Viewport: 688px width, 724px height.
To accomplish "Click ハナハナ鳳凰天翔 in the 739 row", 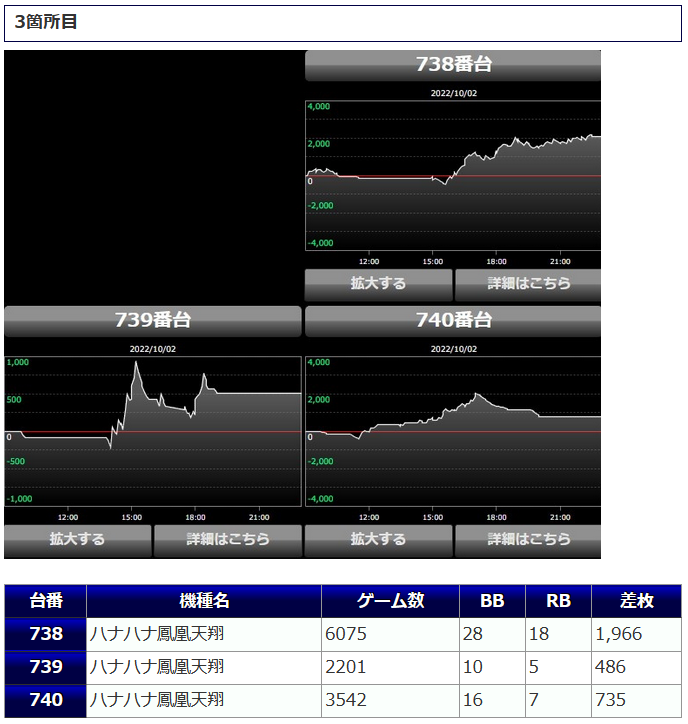I will [157, 668].
